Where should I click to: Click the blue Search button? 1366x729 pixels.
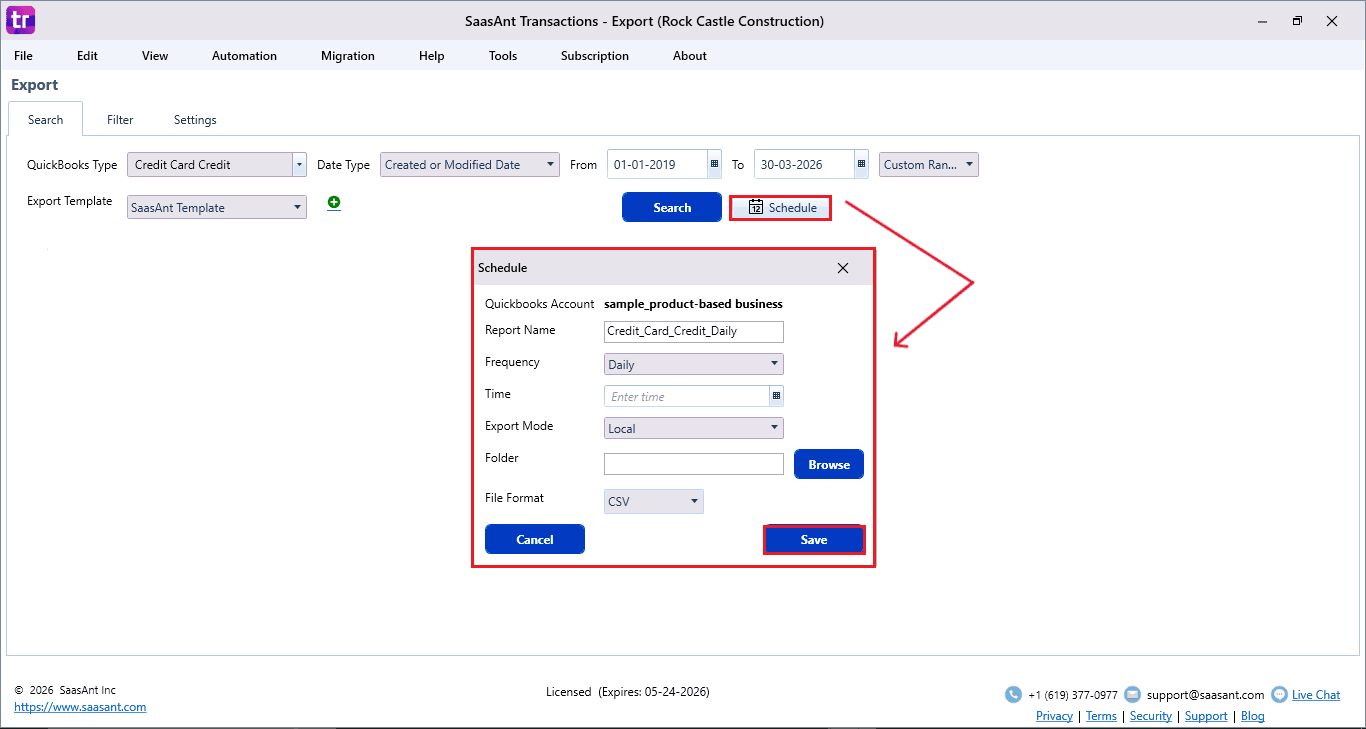coord(672,207)
